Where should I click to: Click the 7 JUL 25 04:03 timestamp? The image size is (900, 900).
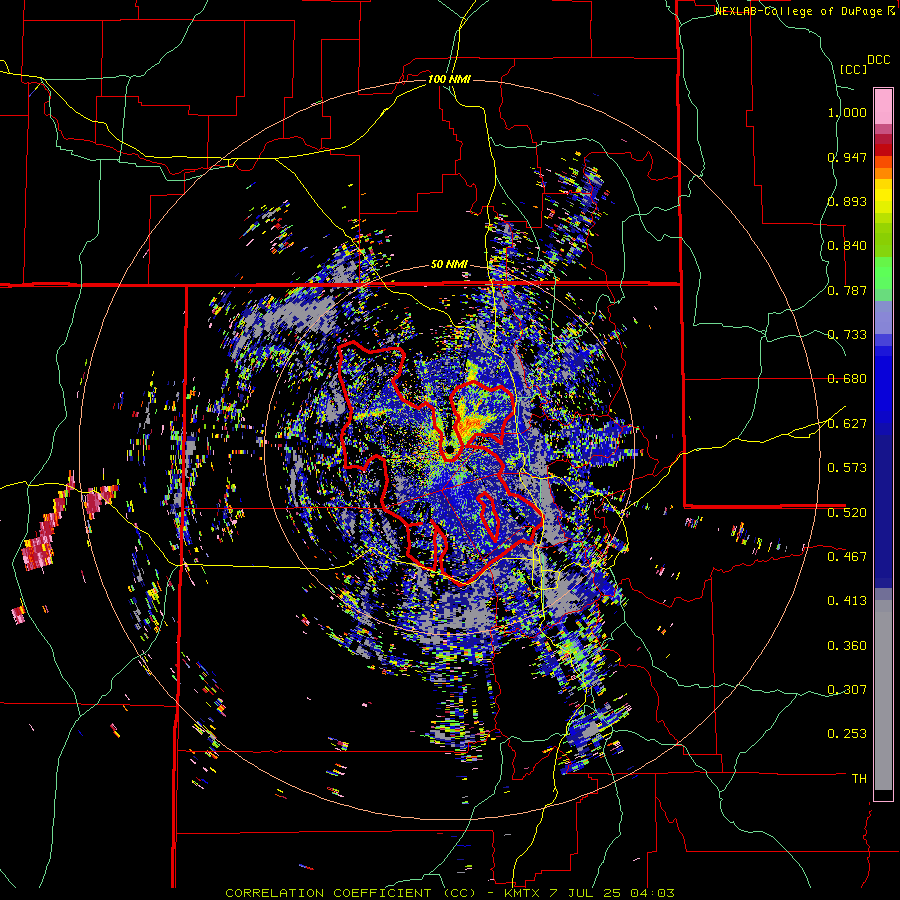click(612, 893)
